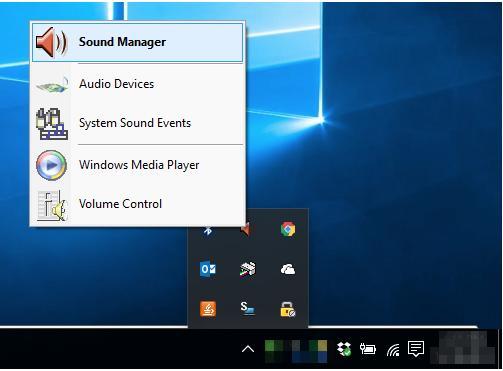Select Audio Devices menu entry
503x371 pixels.
(x=137, y=84)
